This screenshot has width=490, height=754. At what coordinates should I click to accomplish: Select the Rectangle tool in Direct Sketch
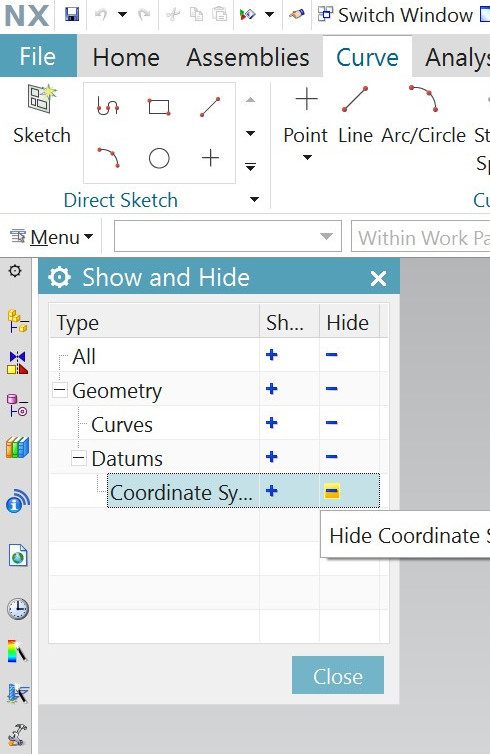159,106
